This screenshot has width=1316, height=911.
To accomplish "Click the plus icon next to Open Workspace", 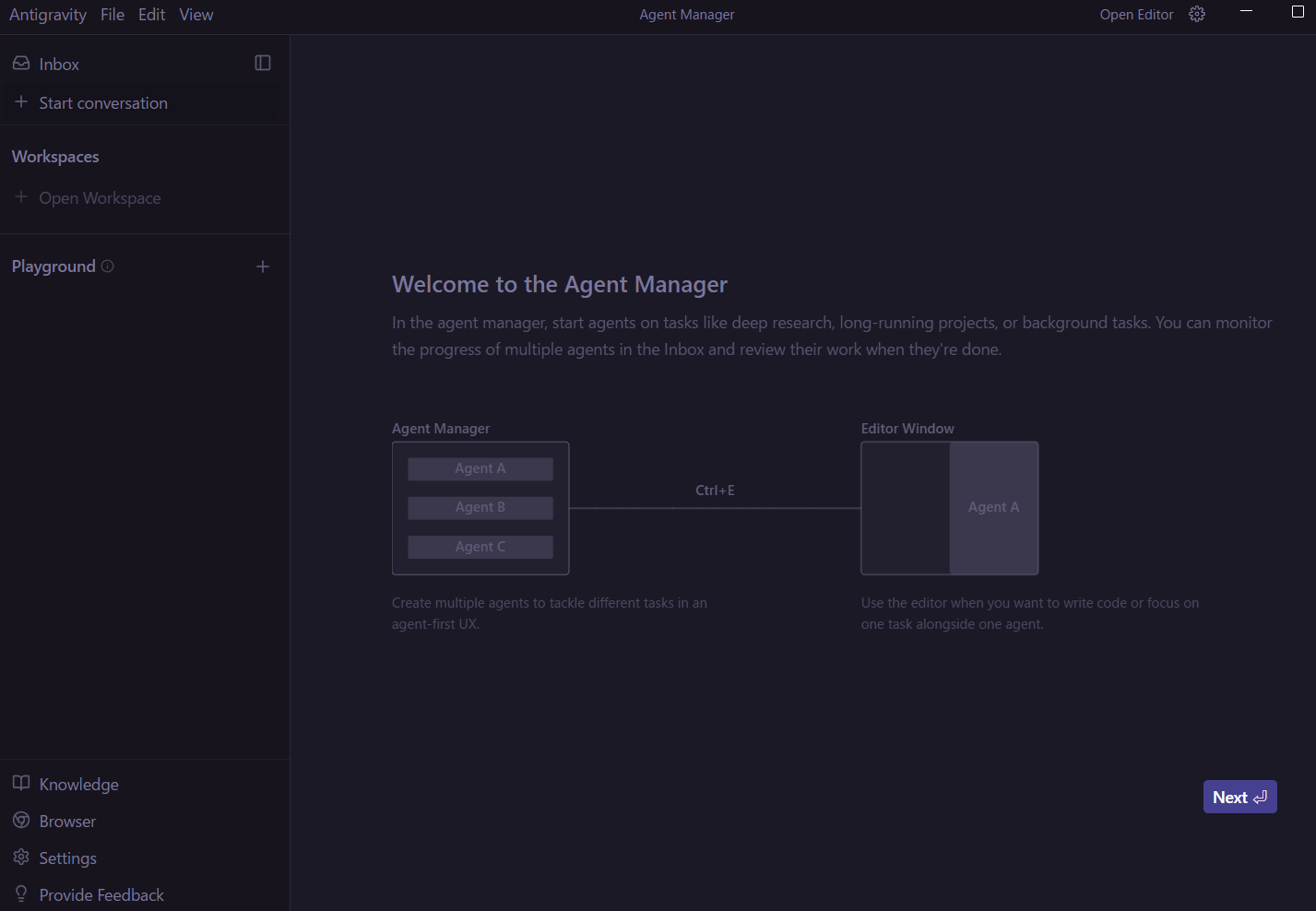I will click(x=21, y=197).
